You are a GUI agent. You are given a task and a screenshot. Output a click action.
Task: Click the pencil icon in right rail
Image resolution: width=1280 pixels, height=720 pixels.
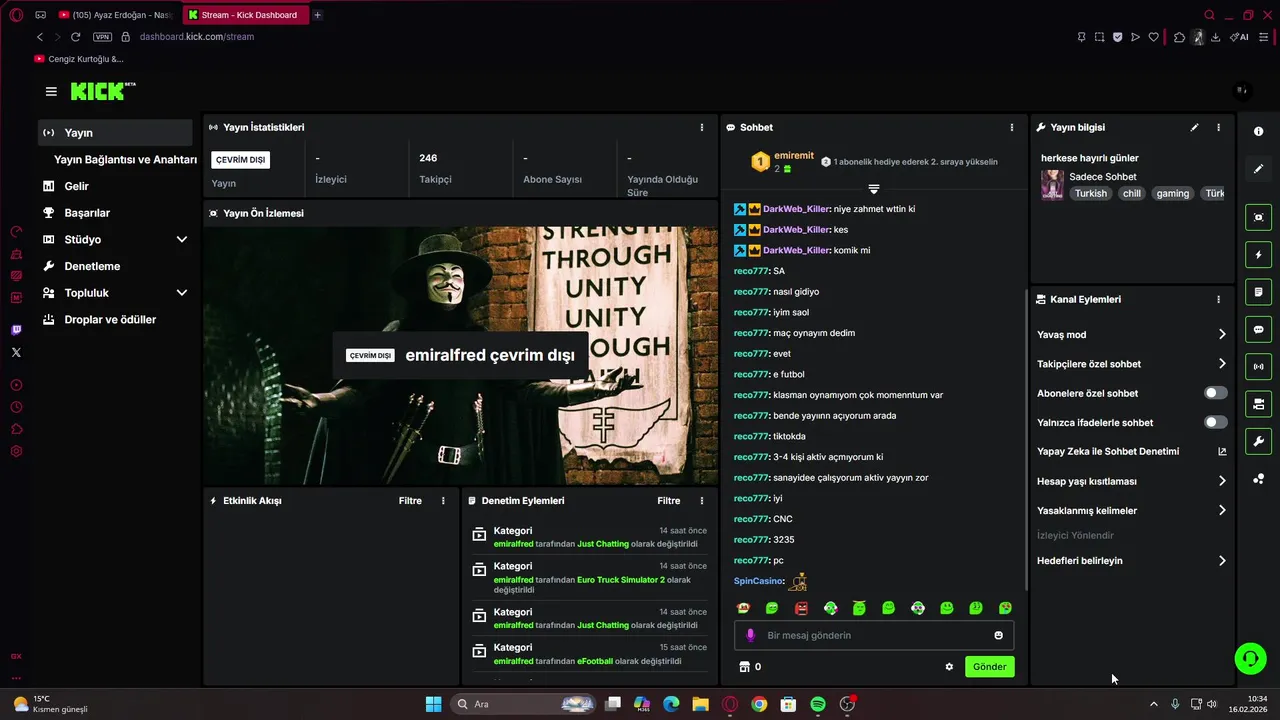click(1259, 169)
